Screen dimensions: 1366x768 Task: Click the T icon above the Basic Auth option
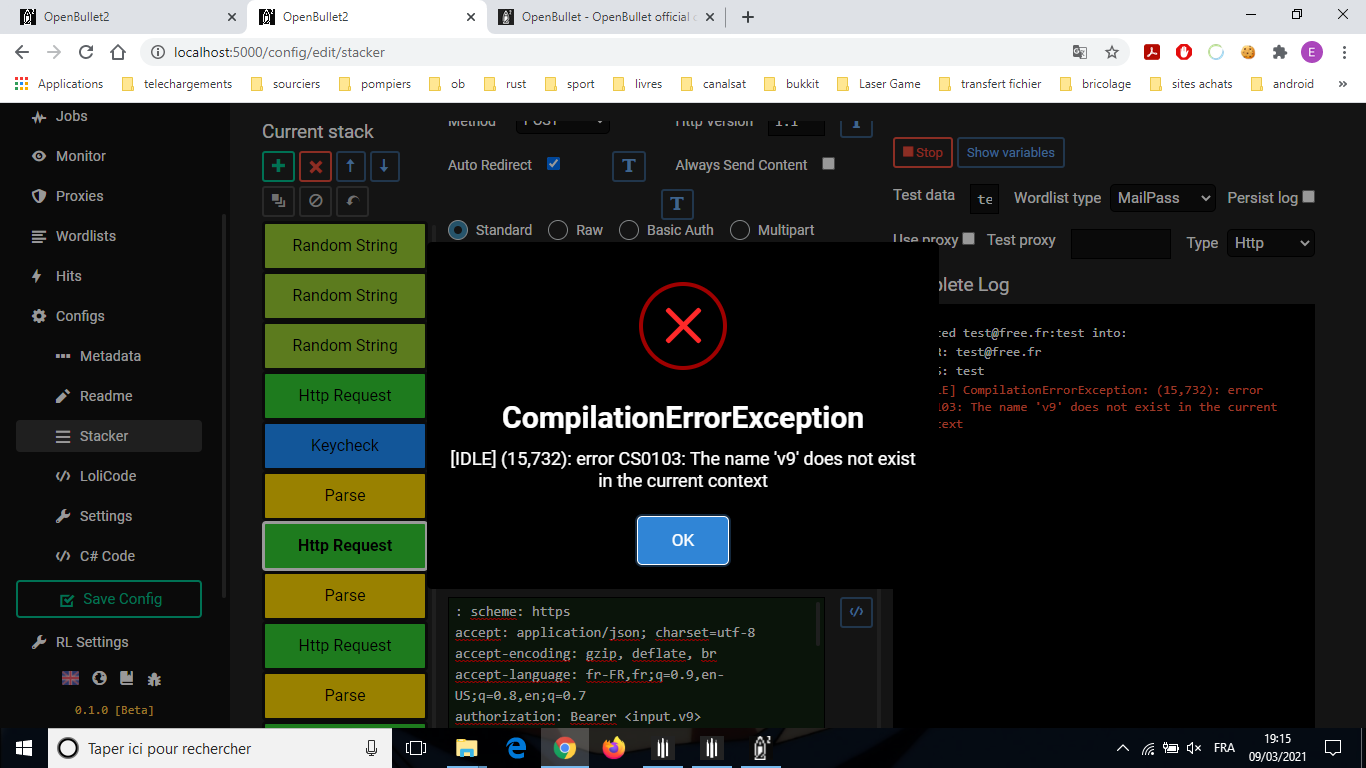[677, 204]
